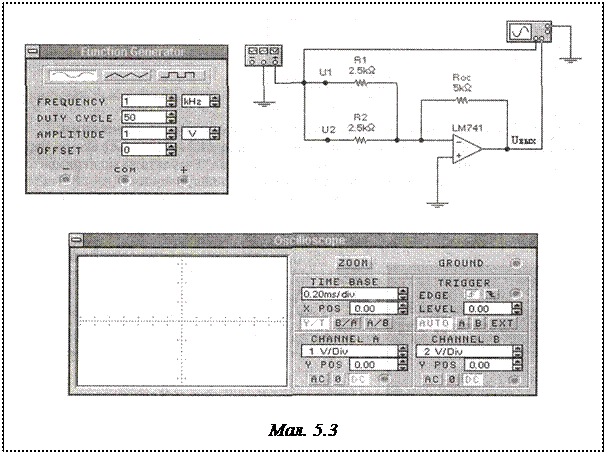The height and width of the screenshot is (454, 606).
Task: Click the amplitude value field
Action: [x=144, y=134]
